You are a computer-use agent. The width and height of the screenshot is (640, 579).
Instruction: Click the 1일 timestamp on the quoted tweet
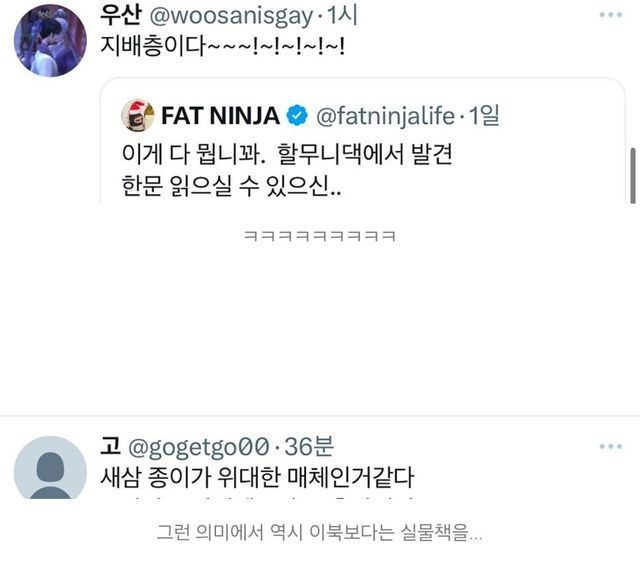point(480,116)
